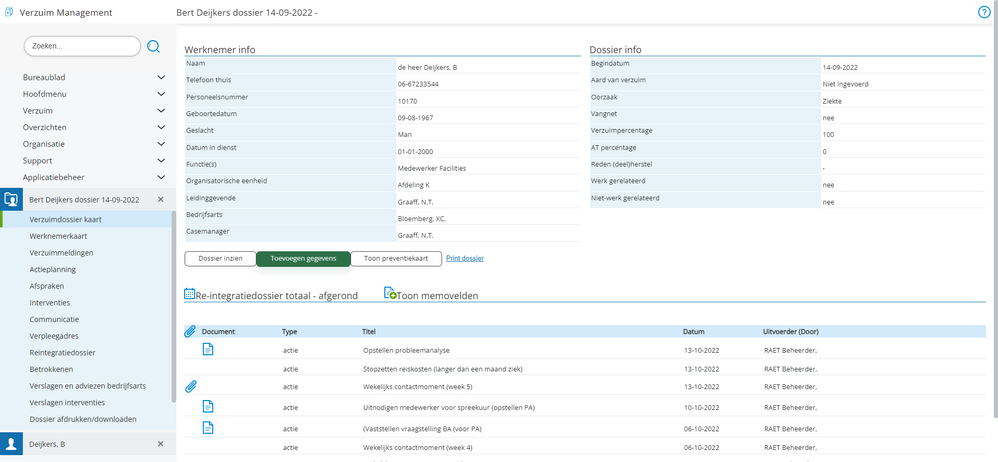Viewport: 998px width, 462px height.
Task: Expand the Verzuim menu section
Action: coord(161,110)
